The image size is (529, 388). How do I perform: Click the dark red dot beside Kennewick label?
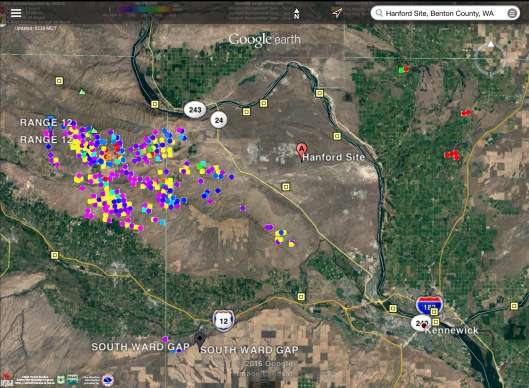(x=424, y=326)
